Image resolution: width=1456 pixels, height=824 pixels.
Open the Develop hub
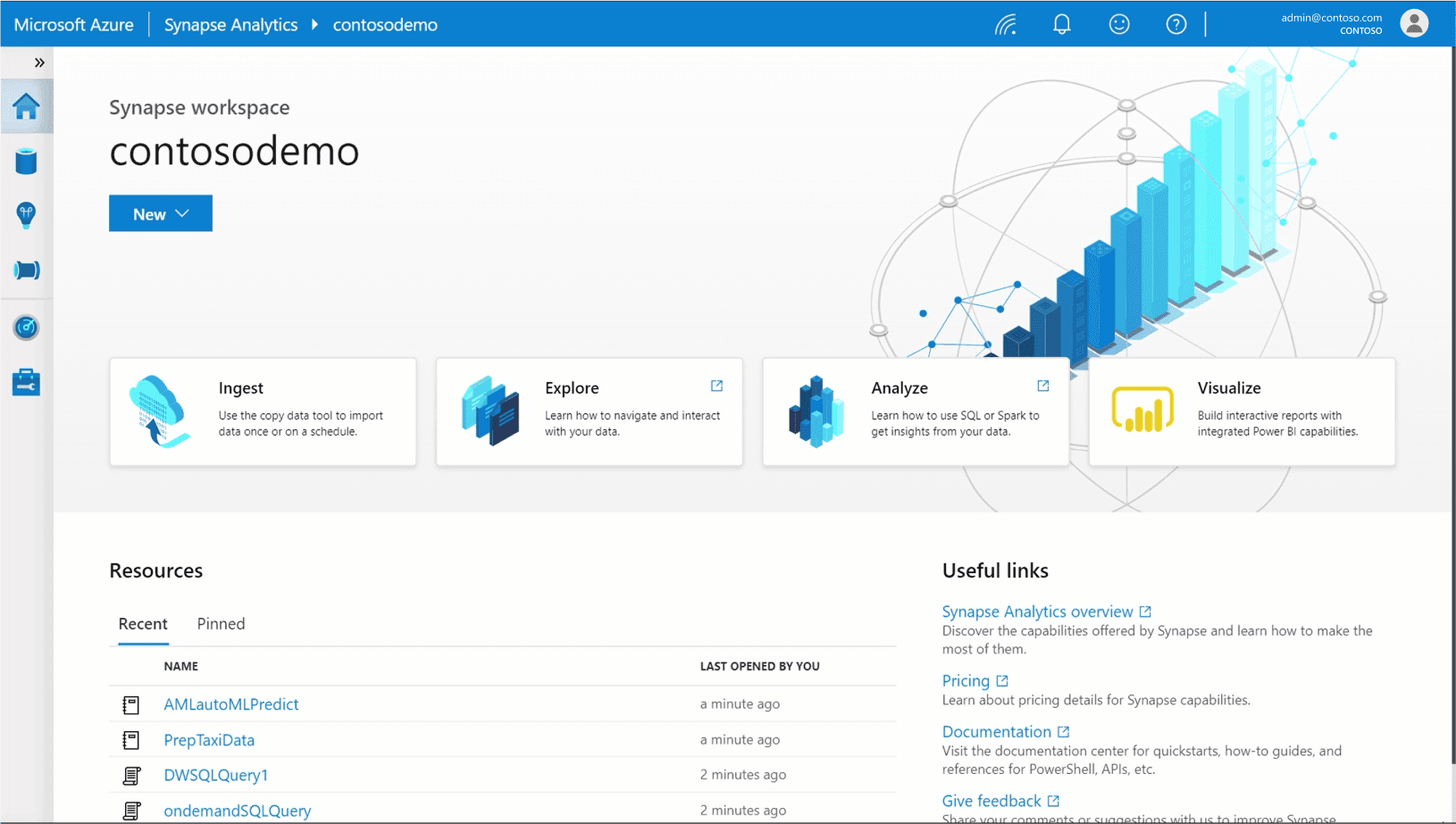click(x=26, y=215)
